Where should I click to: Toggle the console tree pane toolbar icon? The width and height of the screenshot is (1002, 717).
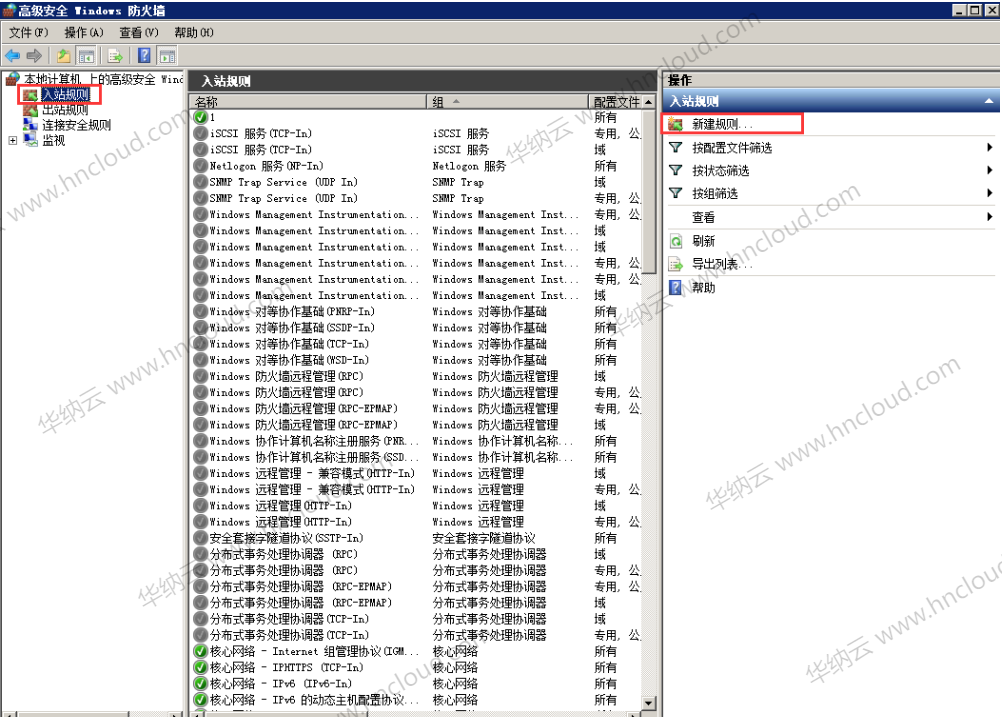[86, 56]
